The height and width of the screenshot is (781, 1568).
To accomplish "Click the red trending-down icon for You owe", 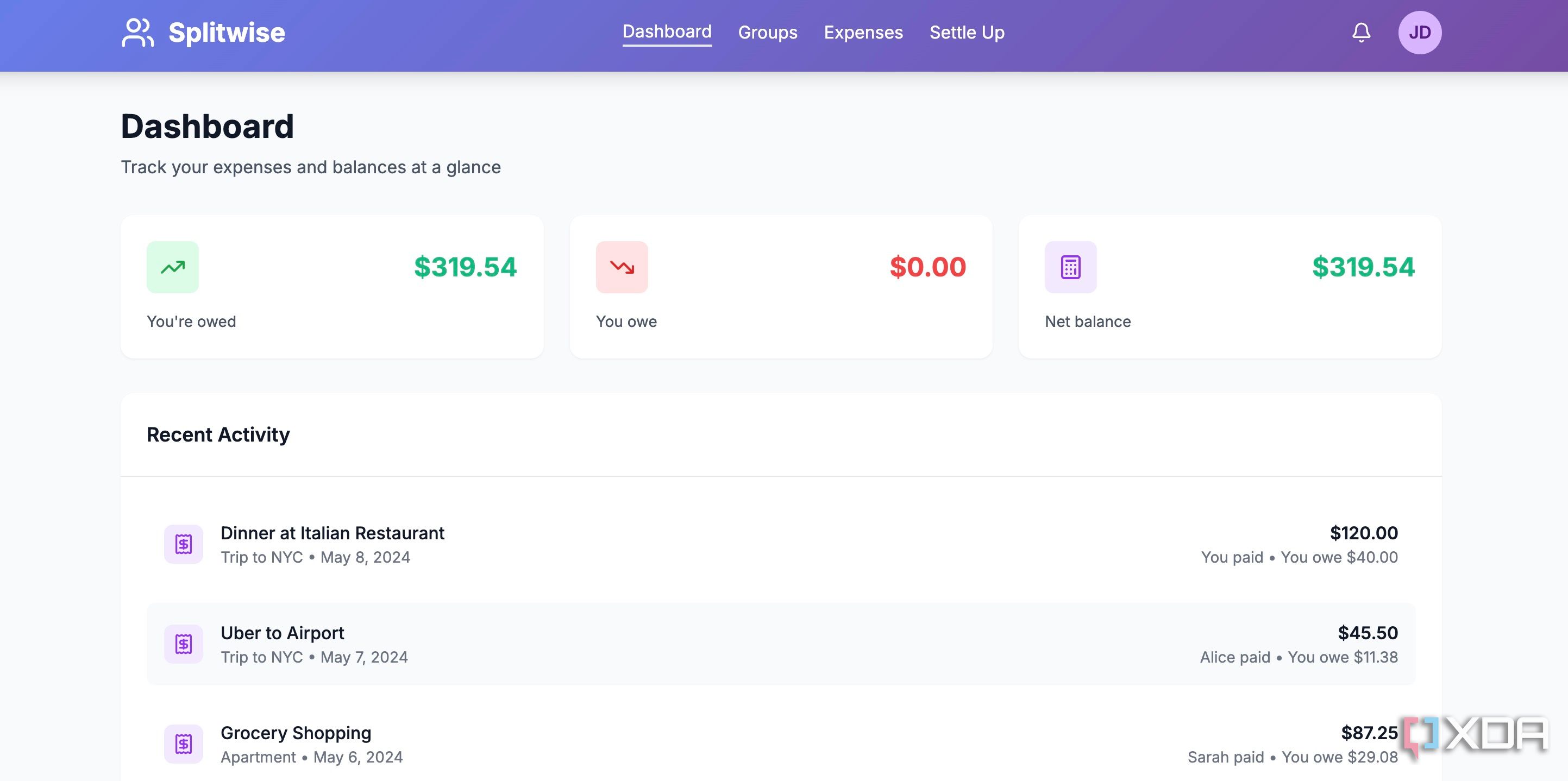I will 622,267.
